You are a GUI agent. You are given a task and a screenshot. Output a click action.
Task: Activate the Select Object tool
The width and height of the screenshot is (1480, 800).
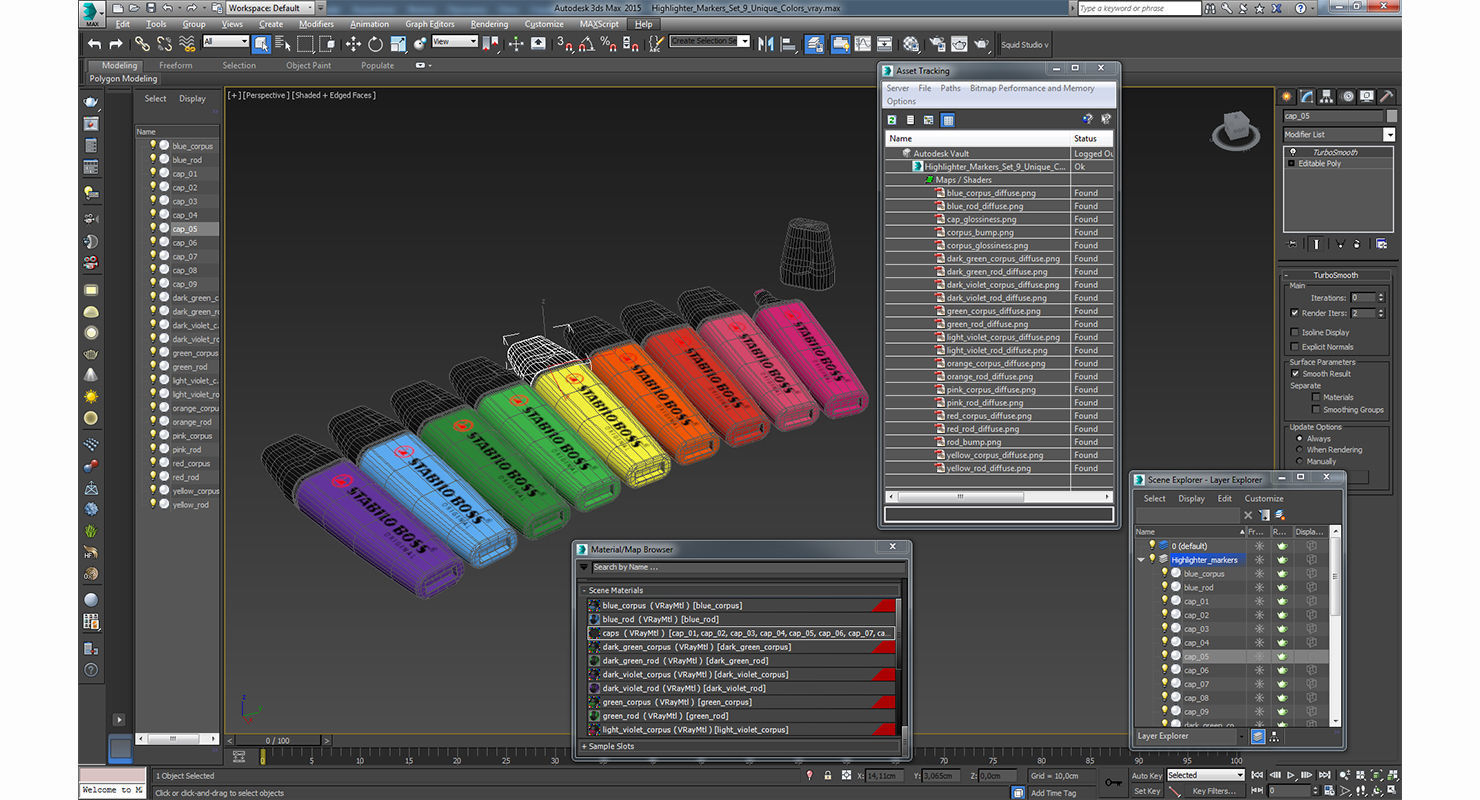261,44
